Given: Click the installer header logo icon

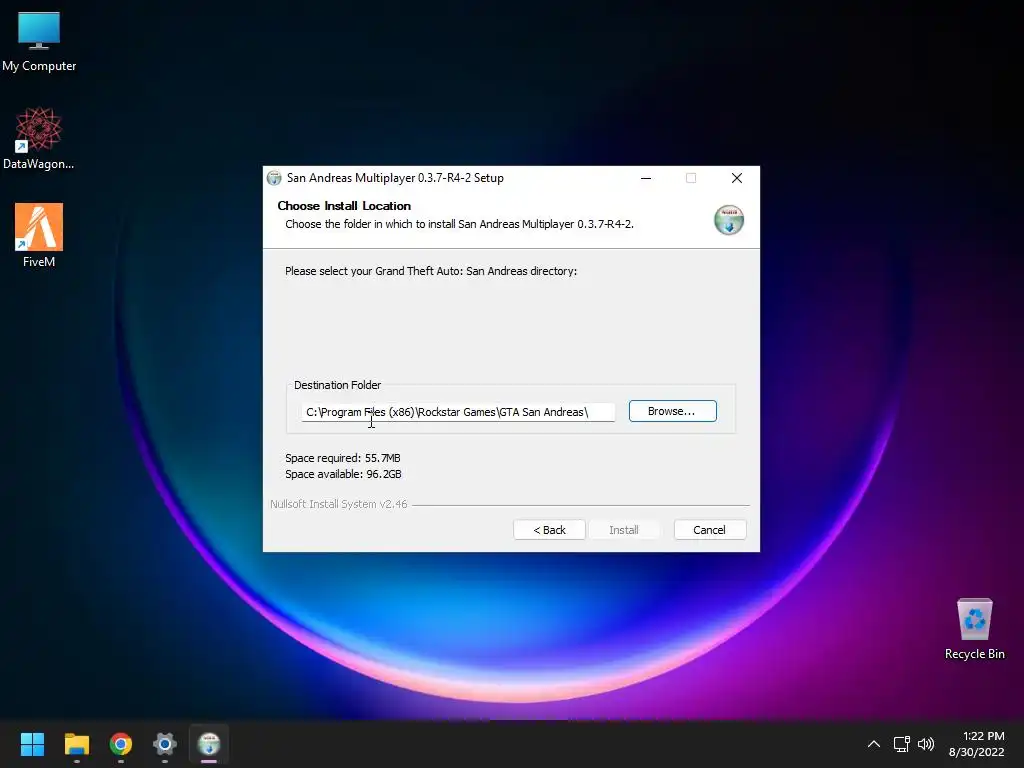Looking at the screenshot, I should (729, 220).
